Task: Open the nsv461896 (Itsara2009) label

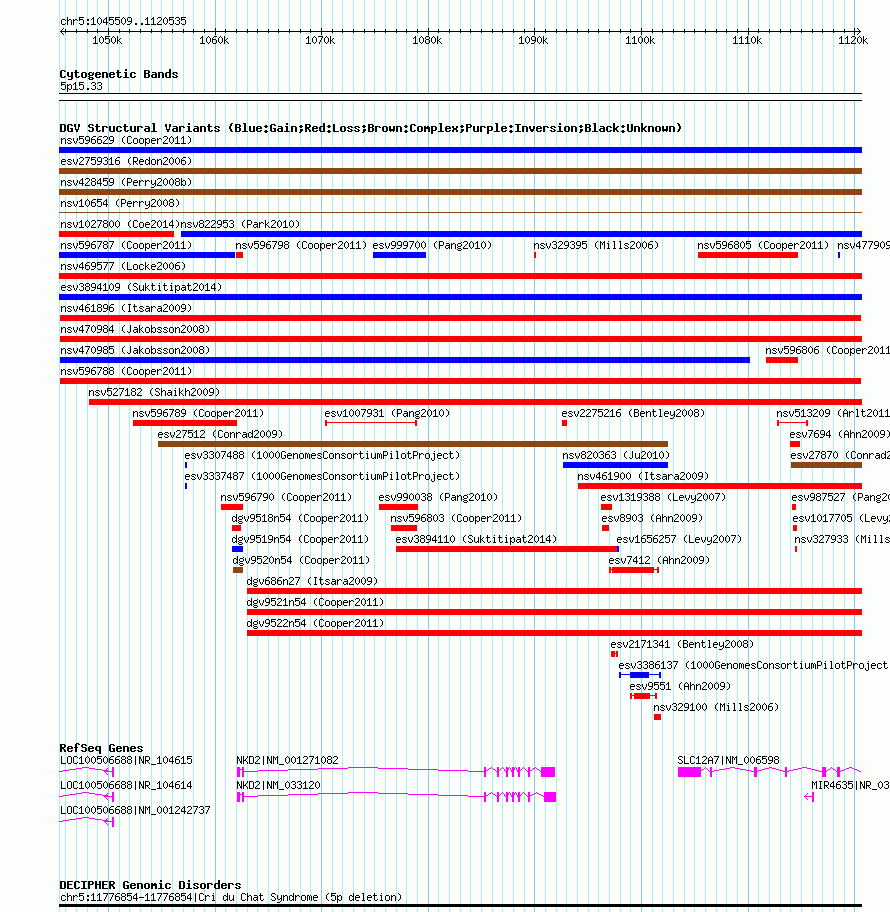Action: (126, 308)
